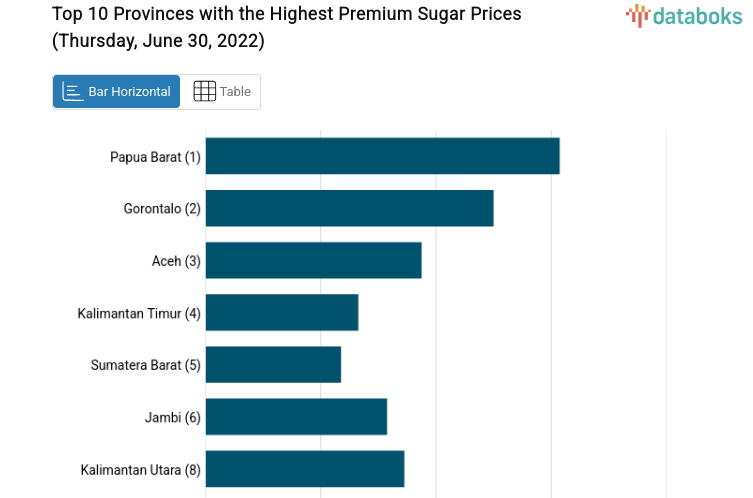Switch to the Bar Horizontal view
The height and width of the screenshot is (498, 753).
[x=117, y=92]
